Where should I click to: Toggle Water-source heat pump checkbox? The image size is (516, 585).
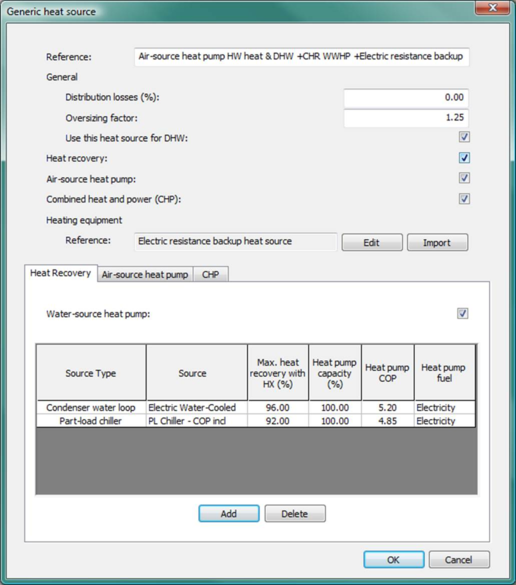(463, 313)
